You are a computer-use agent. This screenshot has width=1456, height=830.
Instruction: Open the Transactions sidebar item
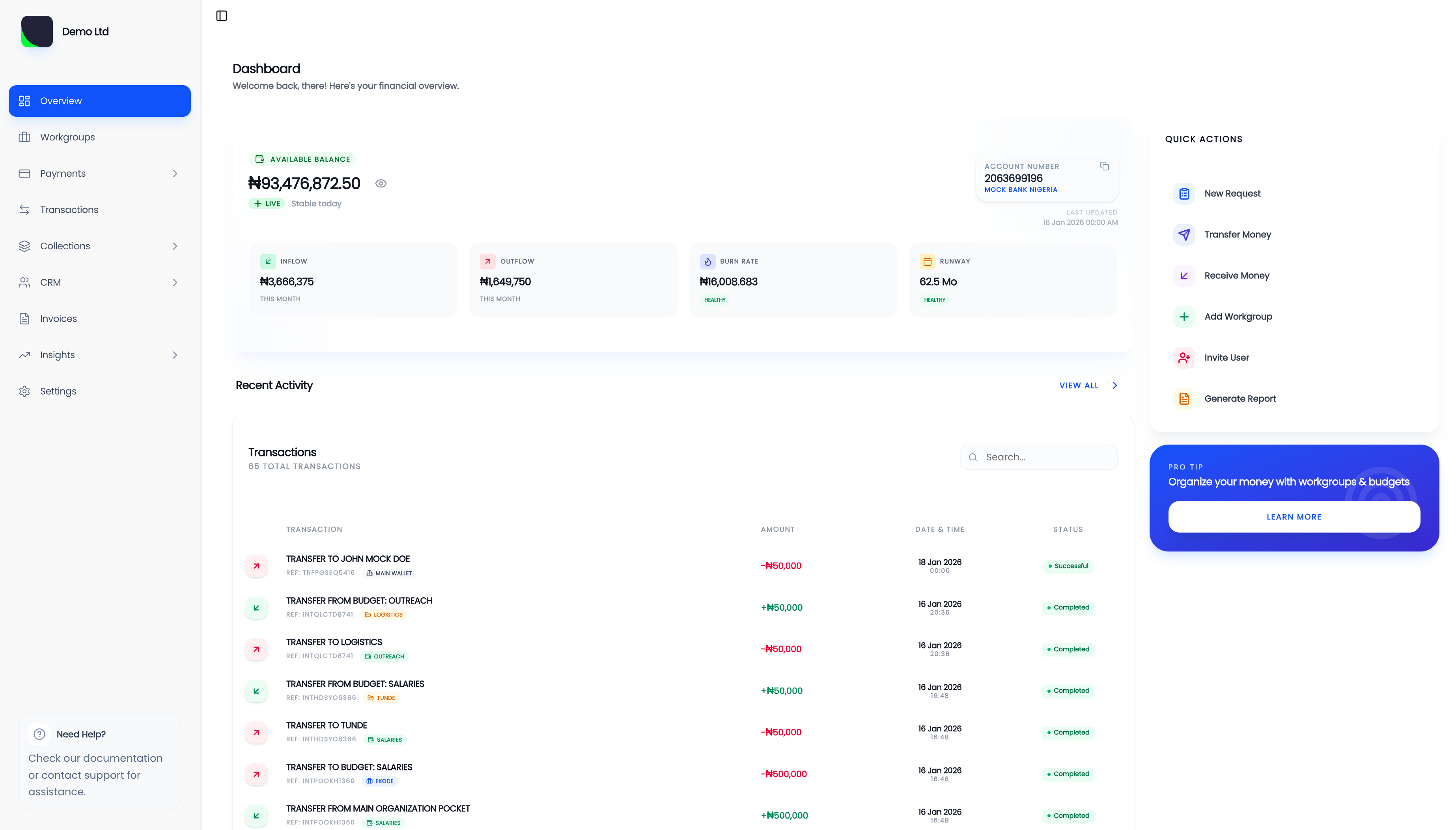(x=69, y=210)
